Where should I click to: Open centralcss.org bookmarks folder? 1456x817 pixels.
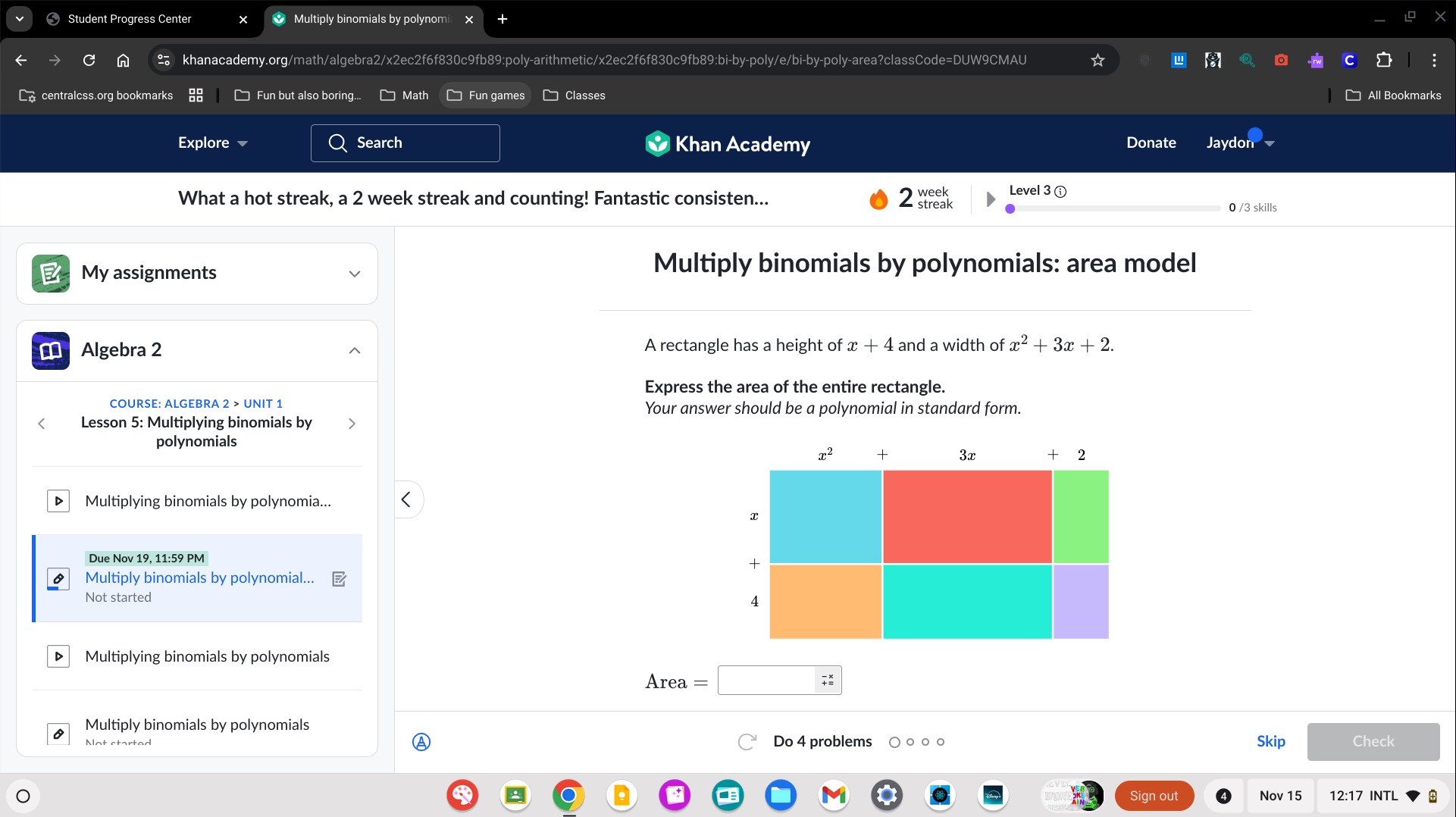pyautogui.click(x=96, y=95)
